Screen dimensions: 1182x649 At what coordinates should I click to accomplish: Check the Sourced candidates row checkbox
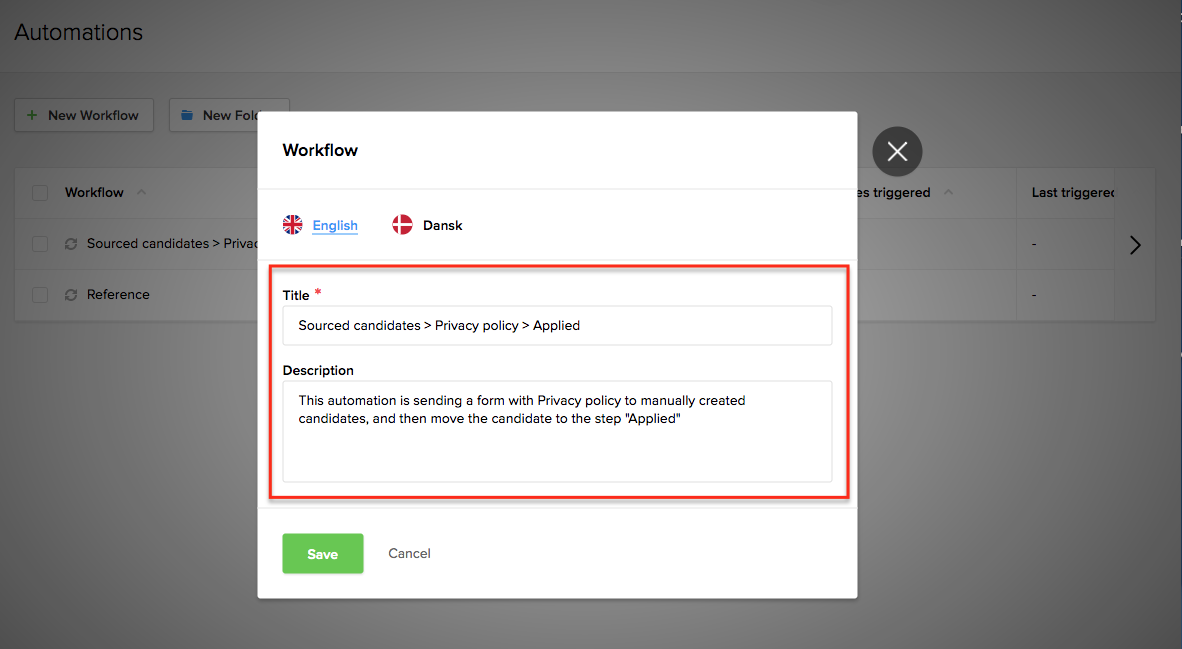[40, 244]
